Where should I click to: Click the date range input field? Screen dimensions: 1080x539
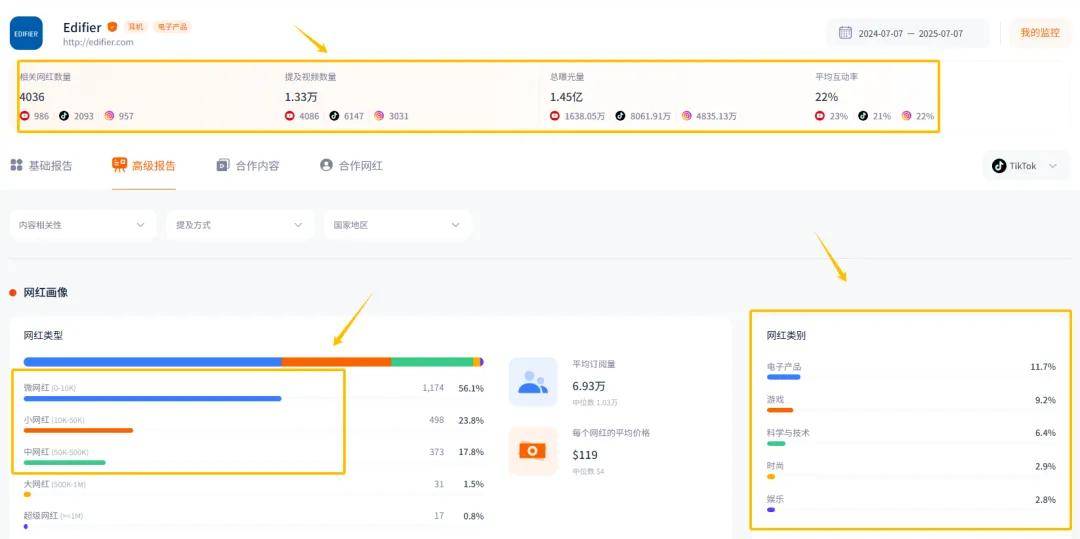pos(910,33)
